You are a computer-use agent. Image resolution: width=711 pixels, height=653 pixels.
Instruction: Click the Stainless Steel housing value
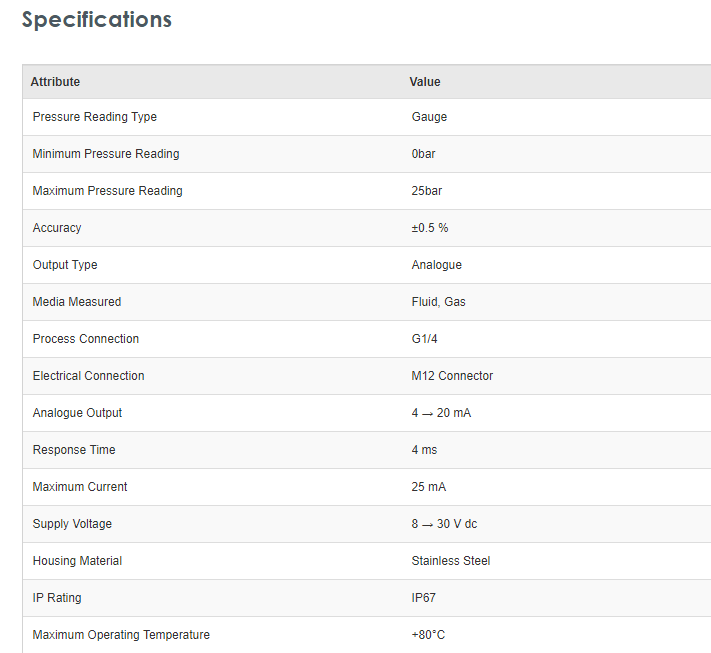(x=451, y=561)
